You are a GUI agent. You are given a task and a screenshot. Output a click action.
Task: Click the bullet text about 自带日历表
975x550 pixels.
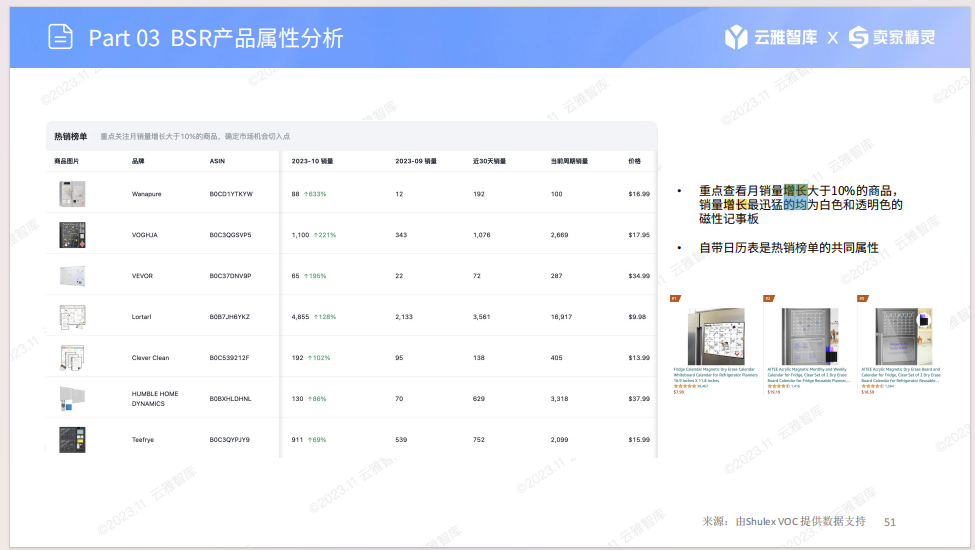click(788, 248)
